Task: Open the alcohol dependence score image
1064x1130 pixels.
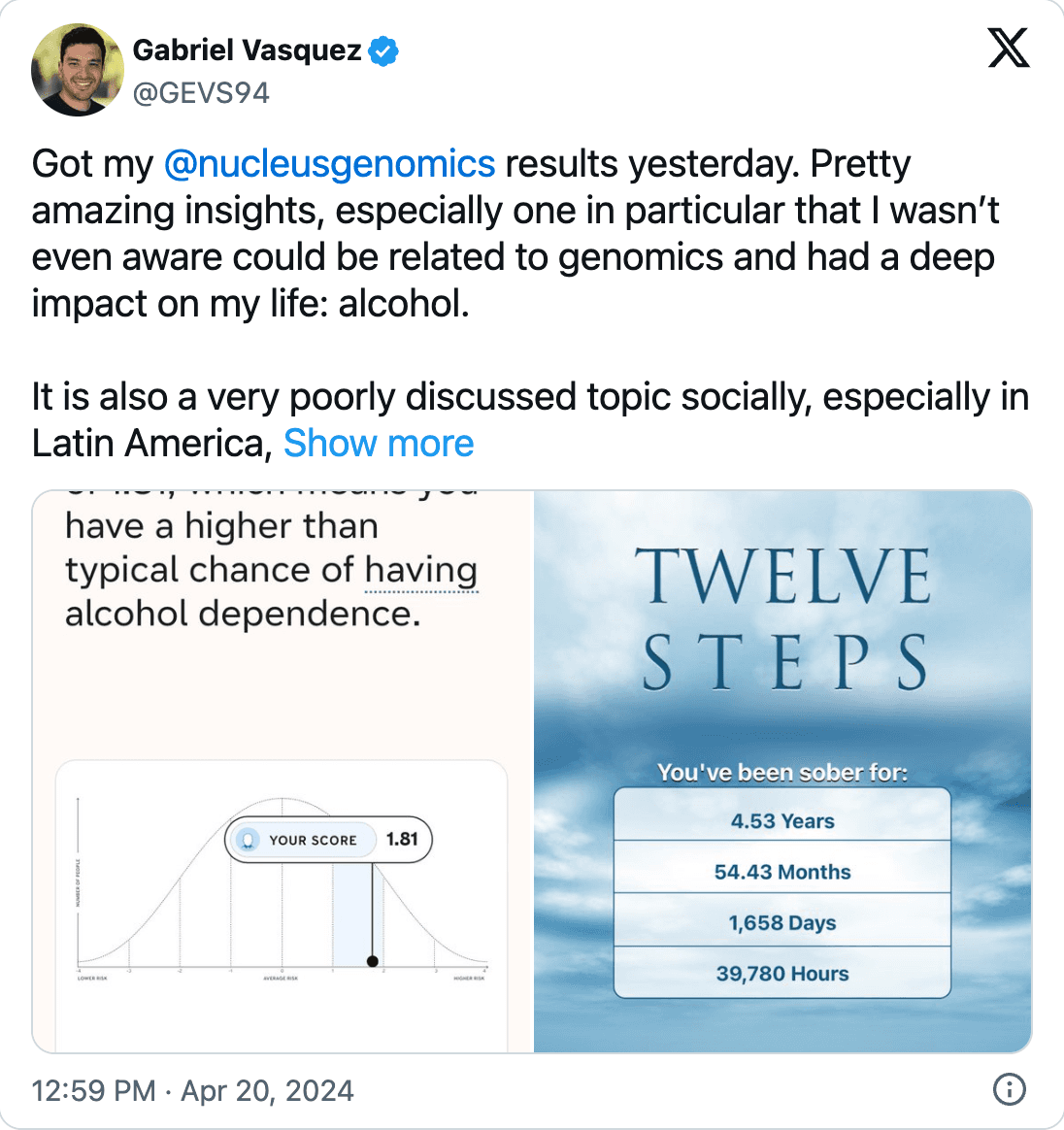Action: click(283, 771)
